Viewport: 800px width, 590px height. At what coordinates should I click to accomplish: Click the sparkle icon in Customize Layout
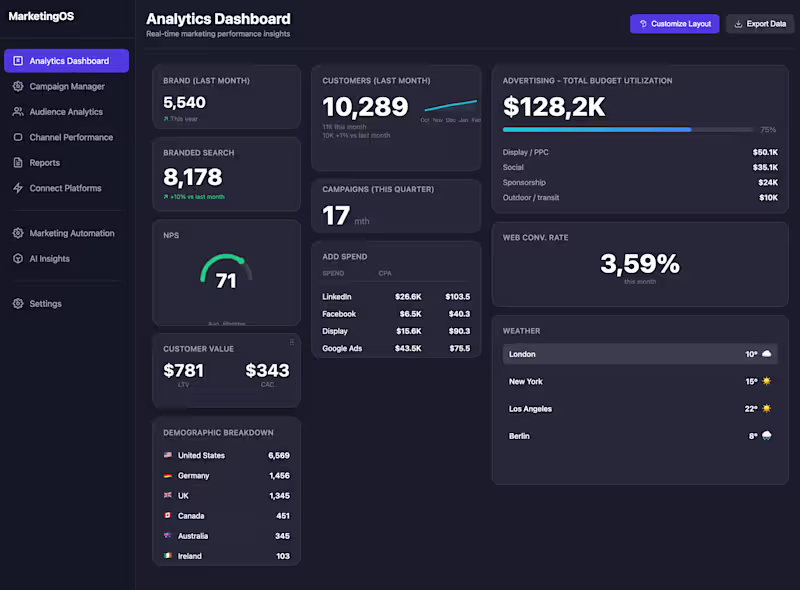646,24
